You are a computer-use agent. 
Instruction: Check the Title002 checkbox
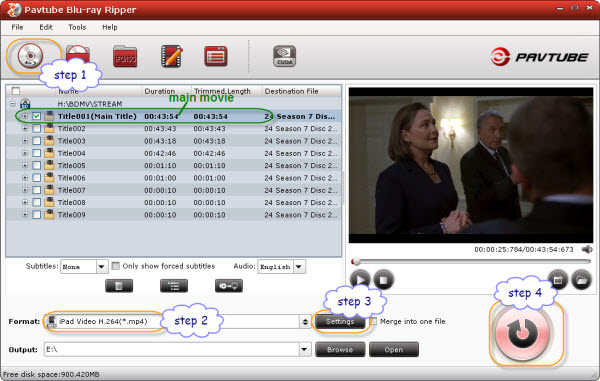tap(37, 129)
